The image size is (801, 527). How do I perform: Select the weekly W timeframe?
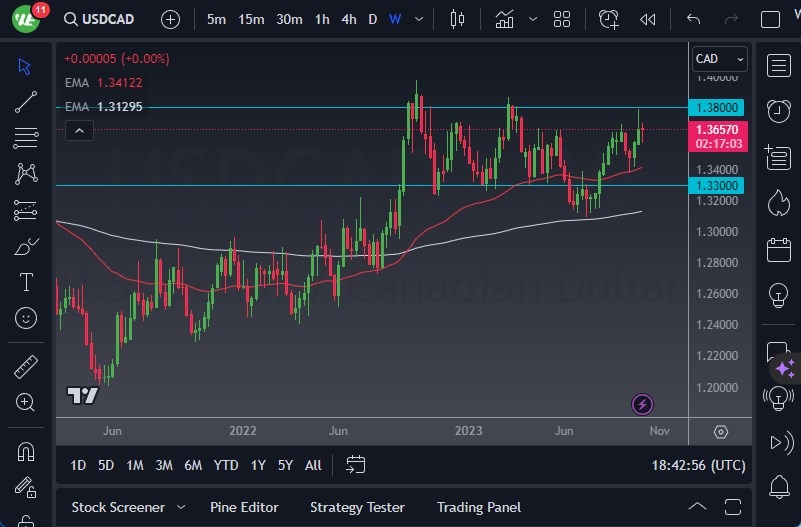pos(395,19)
